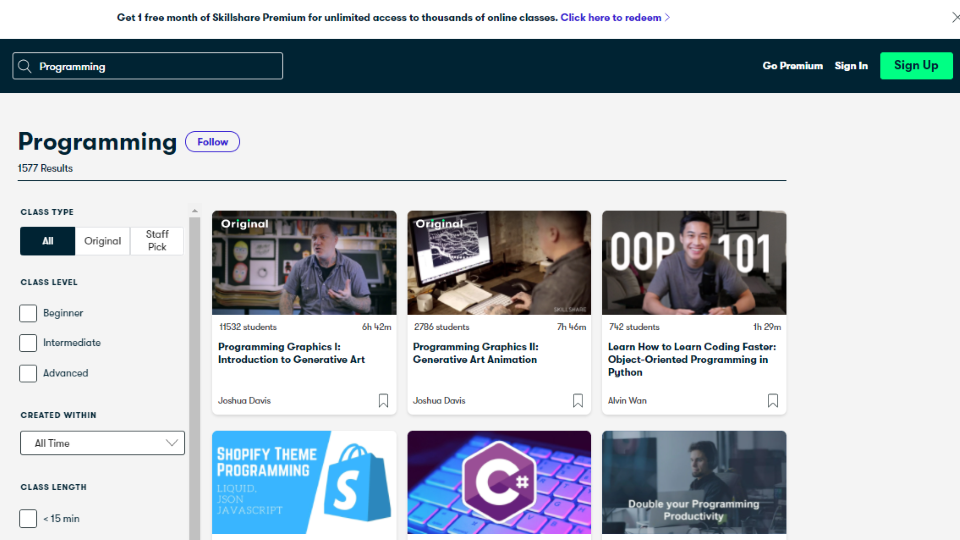Open the Created Within All Time dropdown

[102, 443]
